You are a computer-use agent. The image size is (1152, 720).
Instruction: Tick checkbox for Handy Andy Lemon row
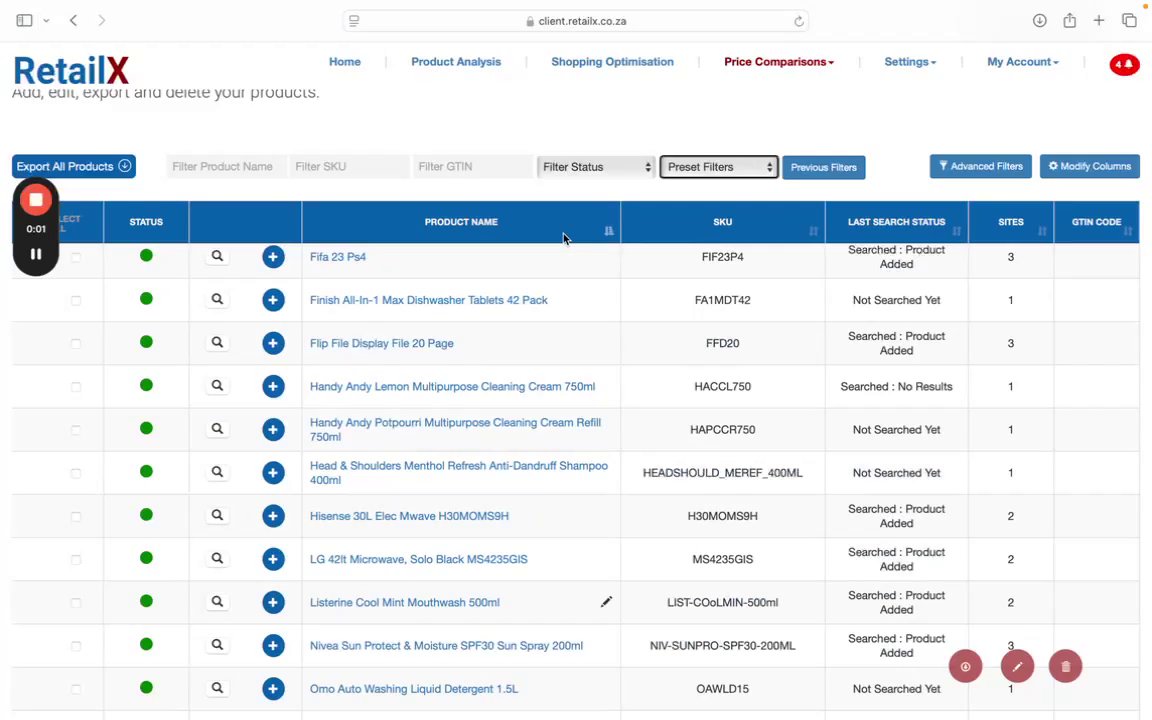pos(76,387)
